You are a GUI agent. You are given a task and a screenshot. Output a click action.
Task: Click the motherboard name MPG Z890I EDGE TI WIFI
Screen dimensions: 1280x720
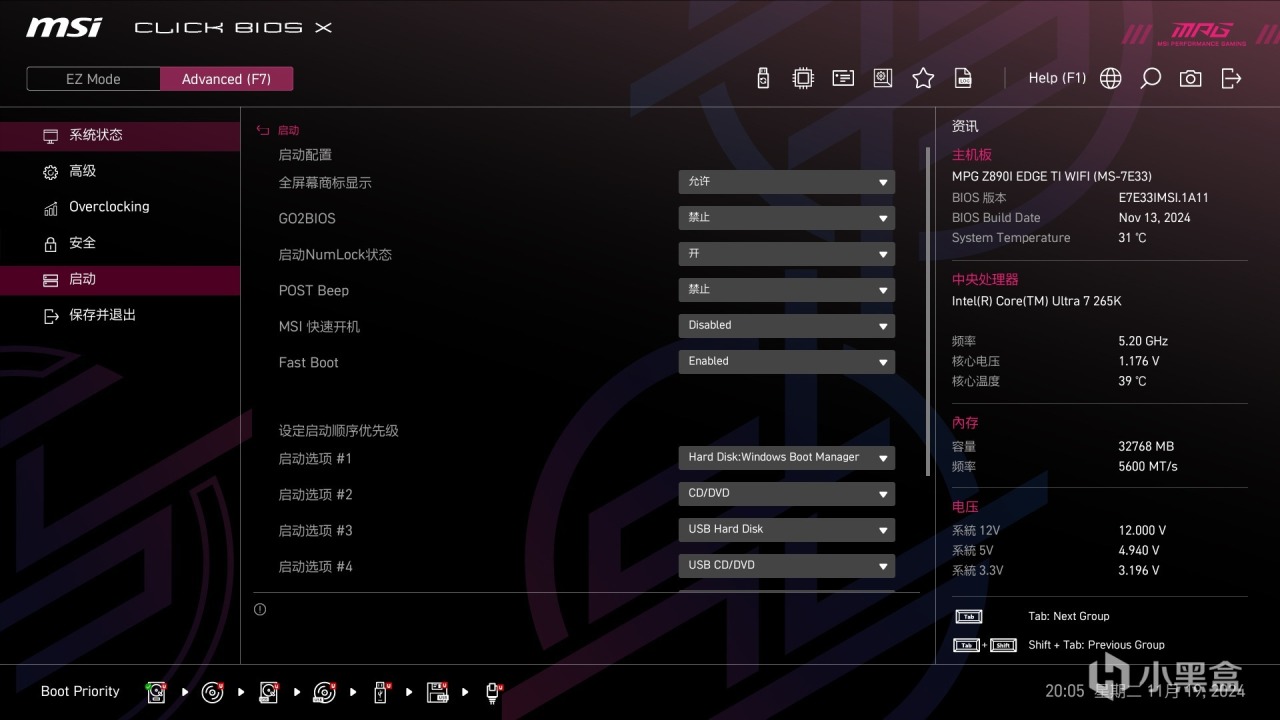point(1051,177)
